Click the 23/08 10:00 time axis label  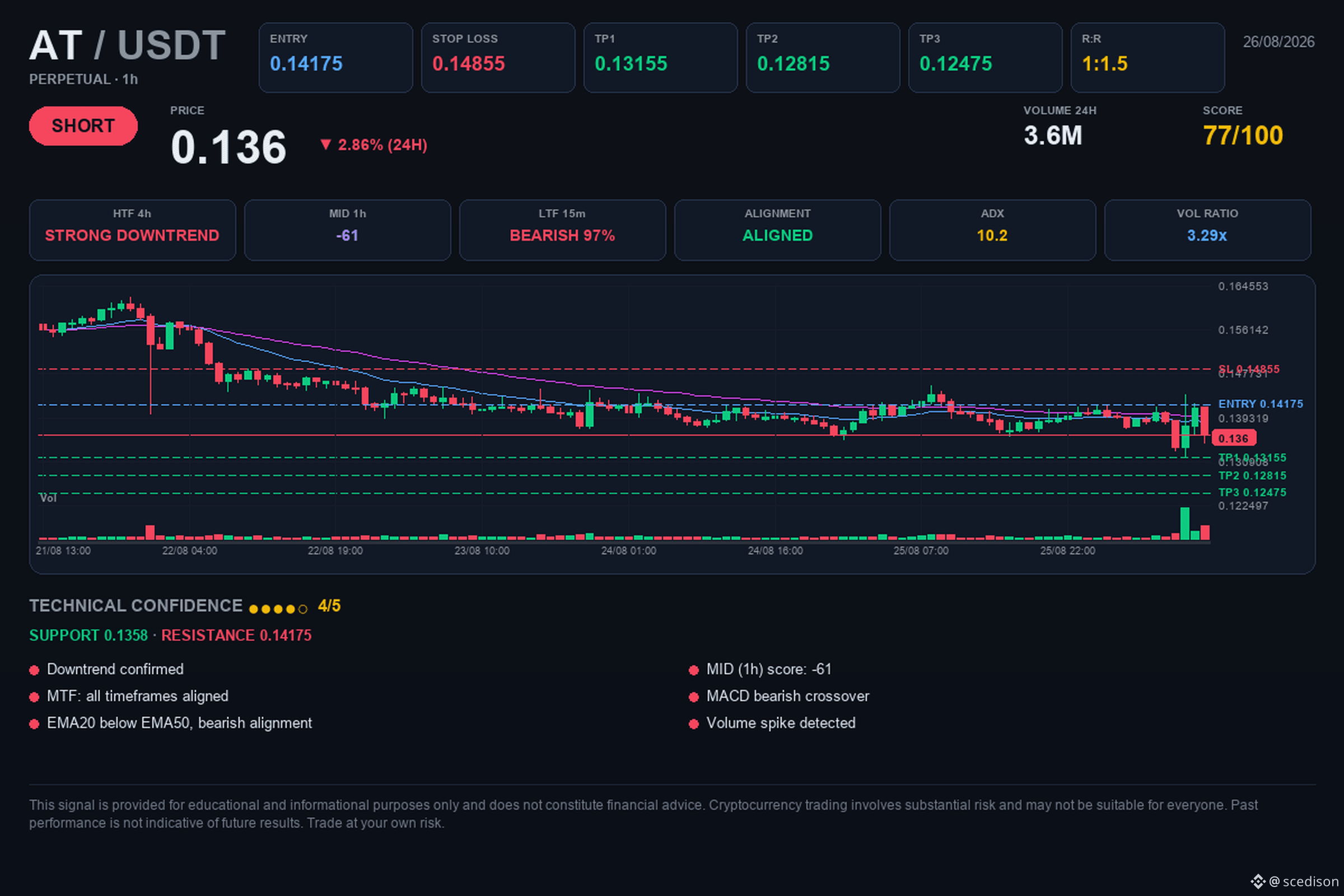point(482,551)
